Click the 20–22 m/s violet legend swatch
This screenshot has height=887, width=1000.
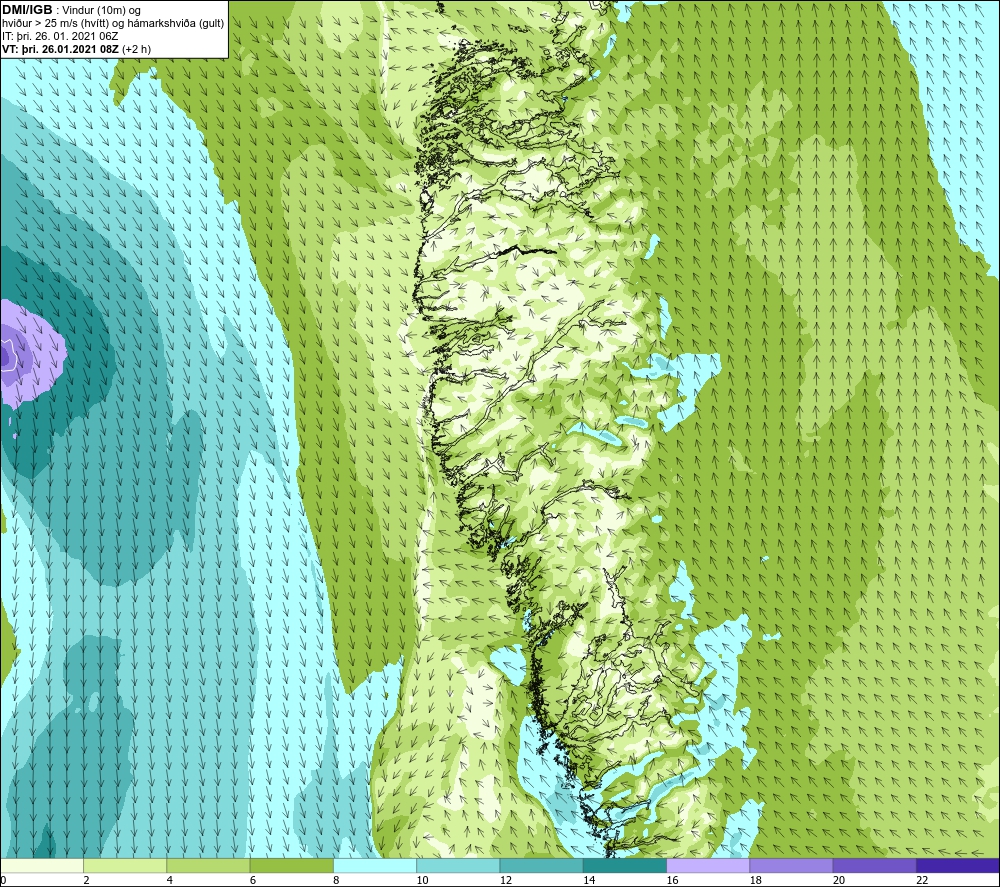pyautogui.click(x=874, y=865)
